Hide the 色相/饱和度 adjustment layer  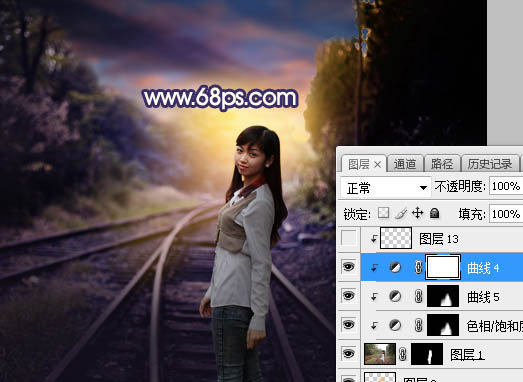[349, 325]
